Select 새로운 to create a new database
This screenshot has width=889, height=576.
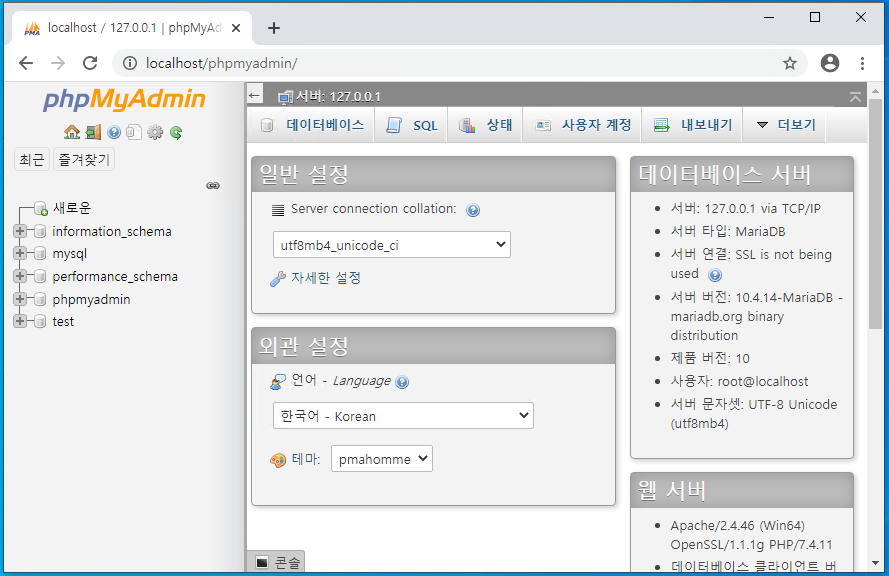pos(72,208)
